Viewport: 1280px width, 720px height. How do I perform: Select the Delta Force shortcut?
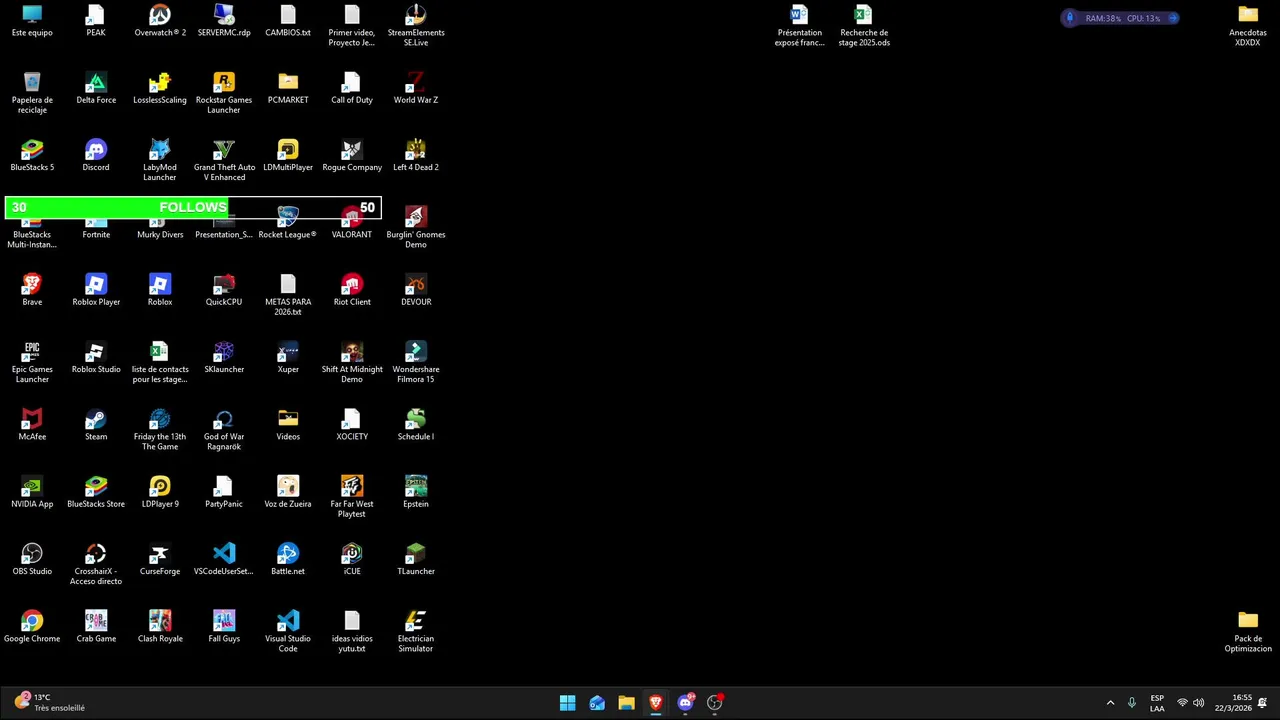point(96,89)
